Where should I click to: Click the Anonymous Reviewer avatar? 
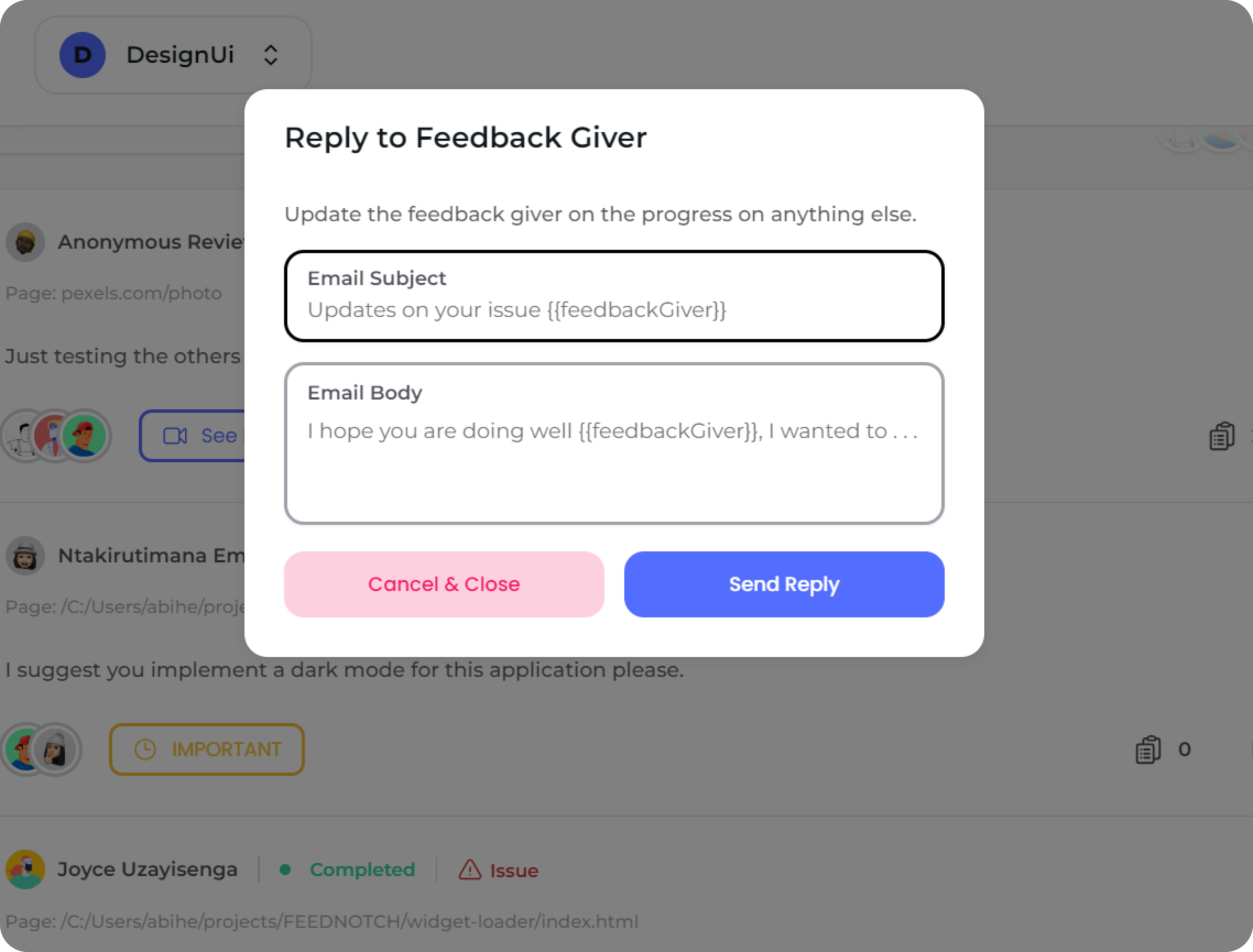26,242
